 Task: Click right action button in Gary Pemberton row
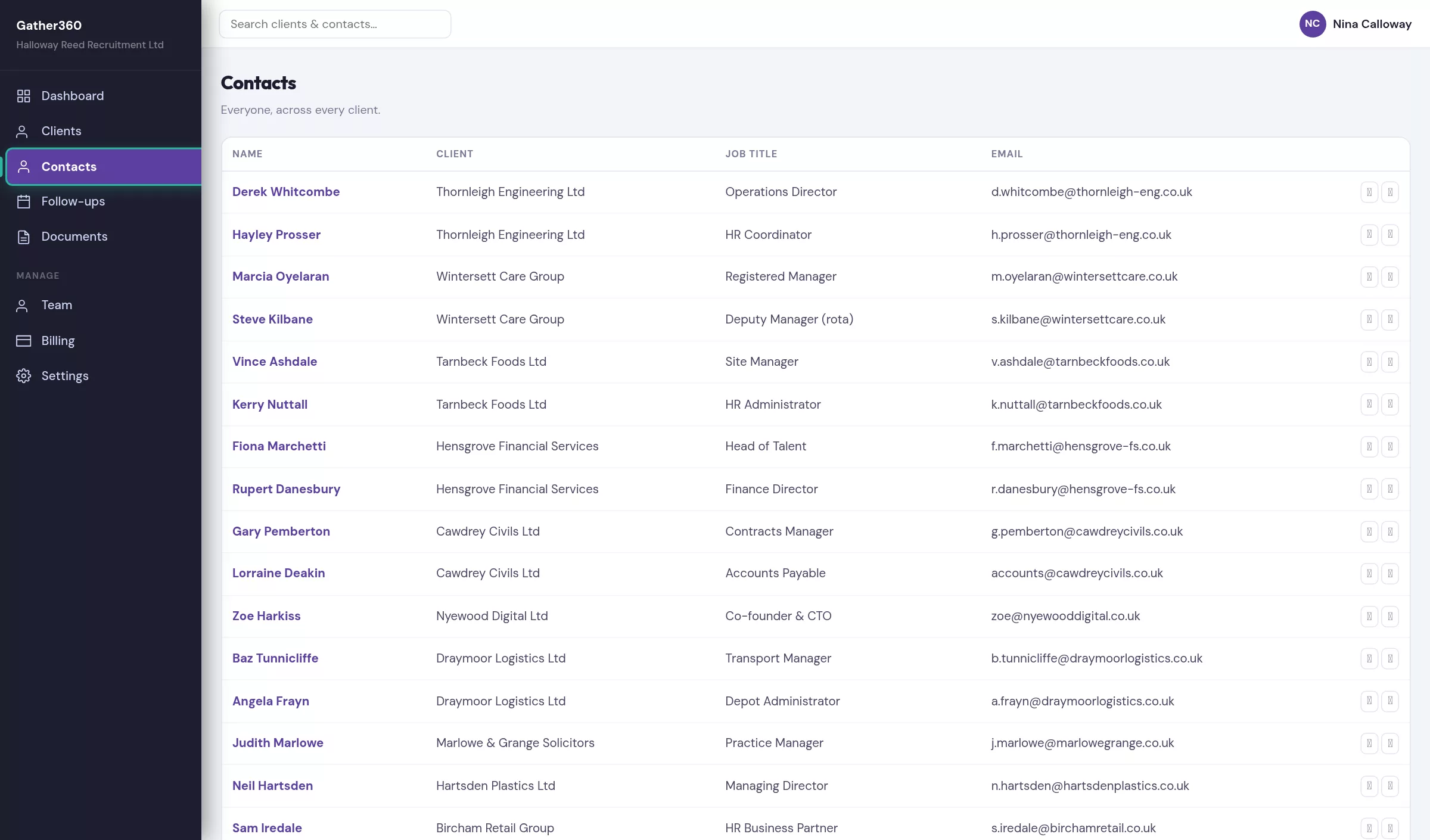(x=1390, y=531)
